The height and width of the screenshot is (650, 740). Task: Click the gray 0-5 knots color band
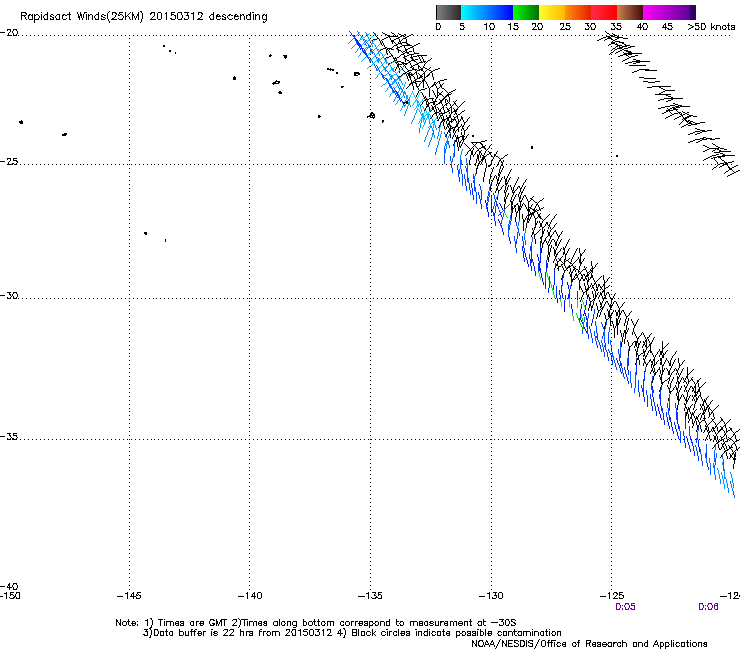[x=448, y=12]
